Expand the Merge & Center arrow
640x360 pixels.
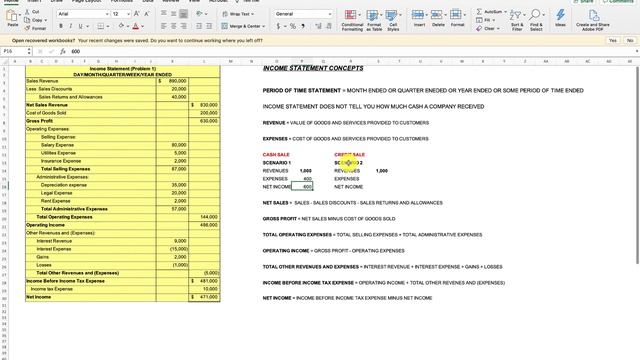click(264, 26)
